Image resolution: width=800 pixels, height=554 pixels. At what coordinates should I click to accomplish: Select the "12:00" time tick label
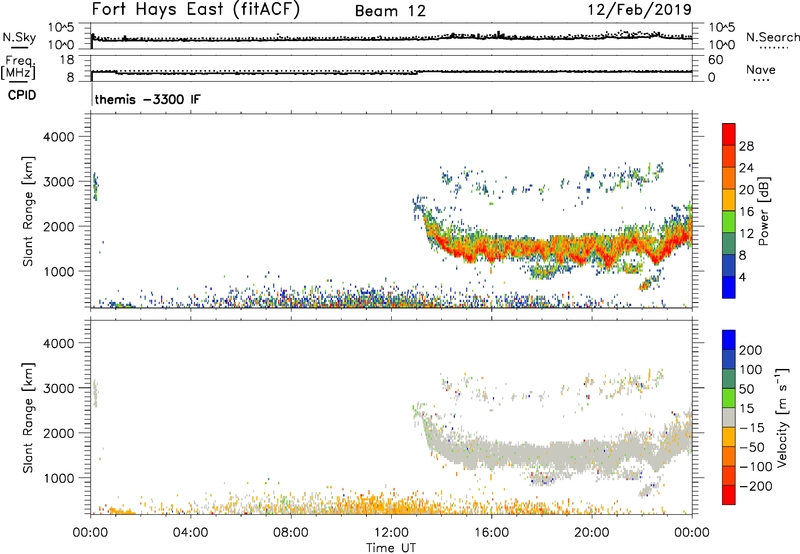pyautogui.click(x=391, y=533)
